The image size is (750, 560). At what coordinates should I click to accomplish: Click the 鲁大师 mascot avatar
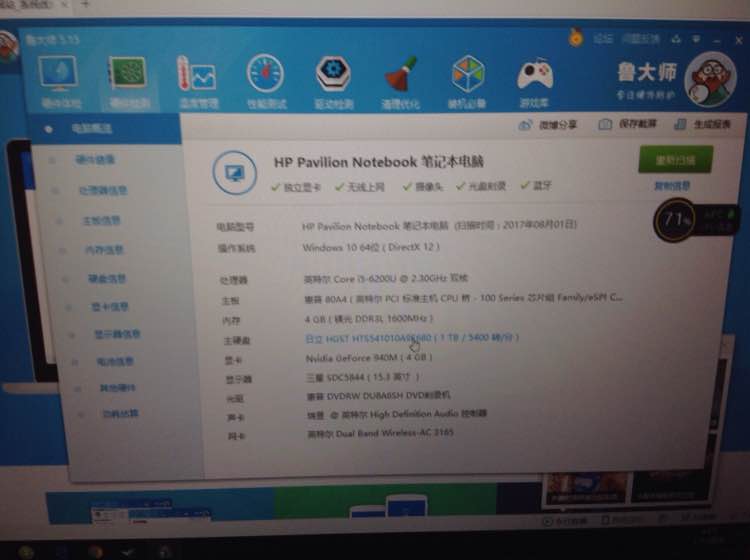[710, 80]
